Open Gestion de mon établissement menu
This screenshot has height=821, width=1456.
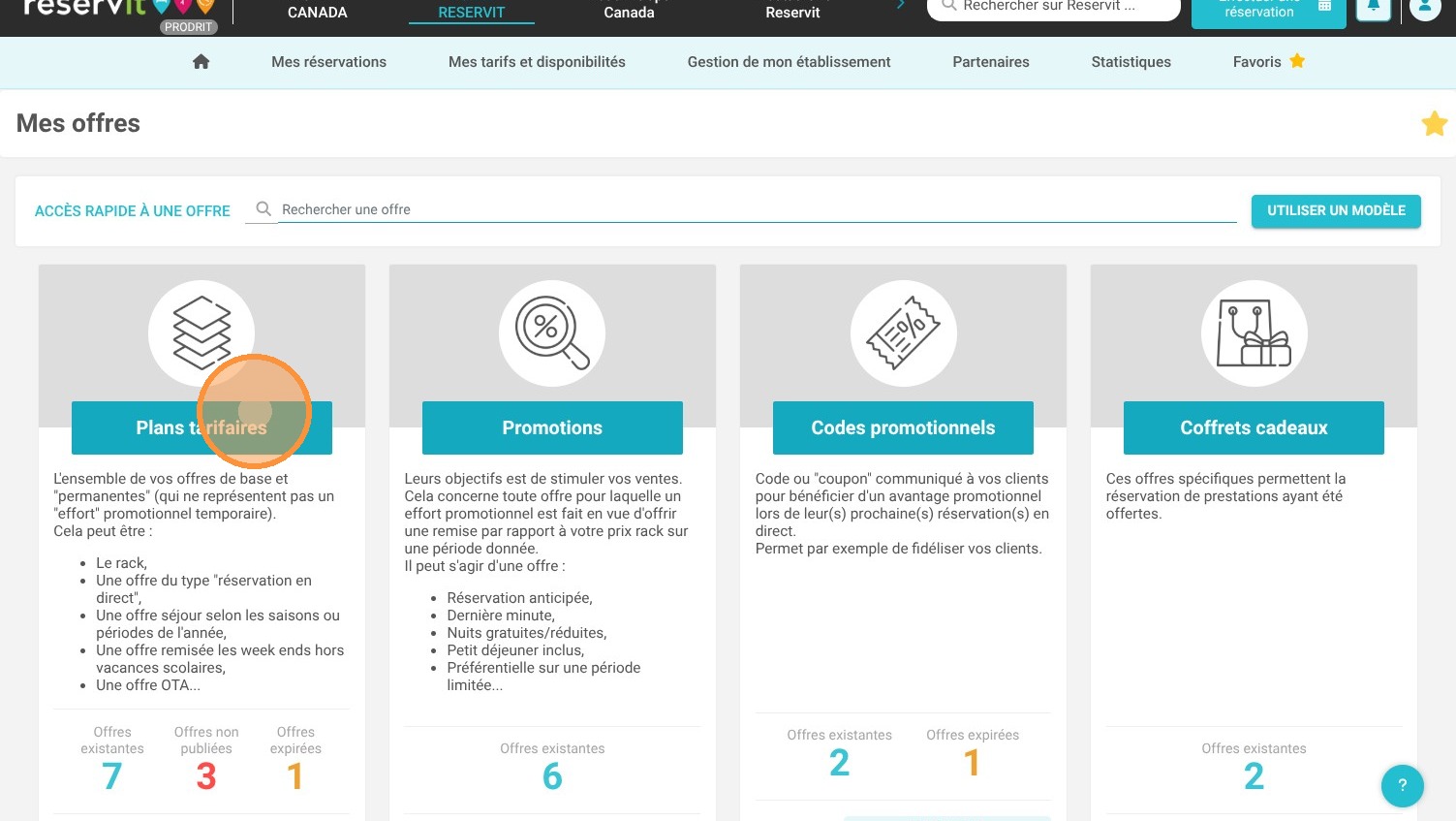pos(789,62)
